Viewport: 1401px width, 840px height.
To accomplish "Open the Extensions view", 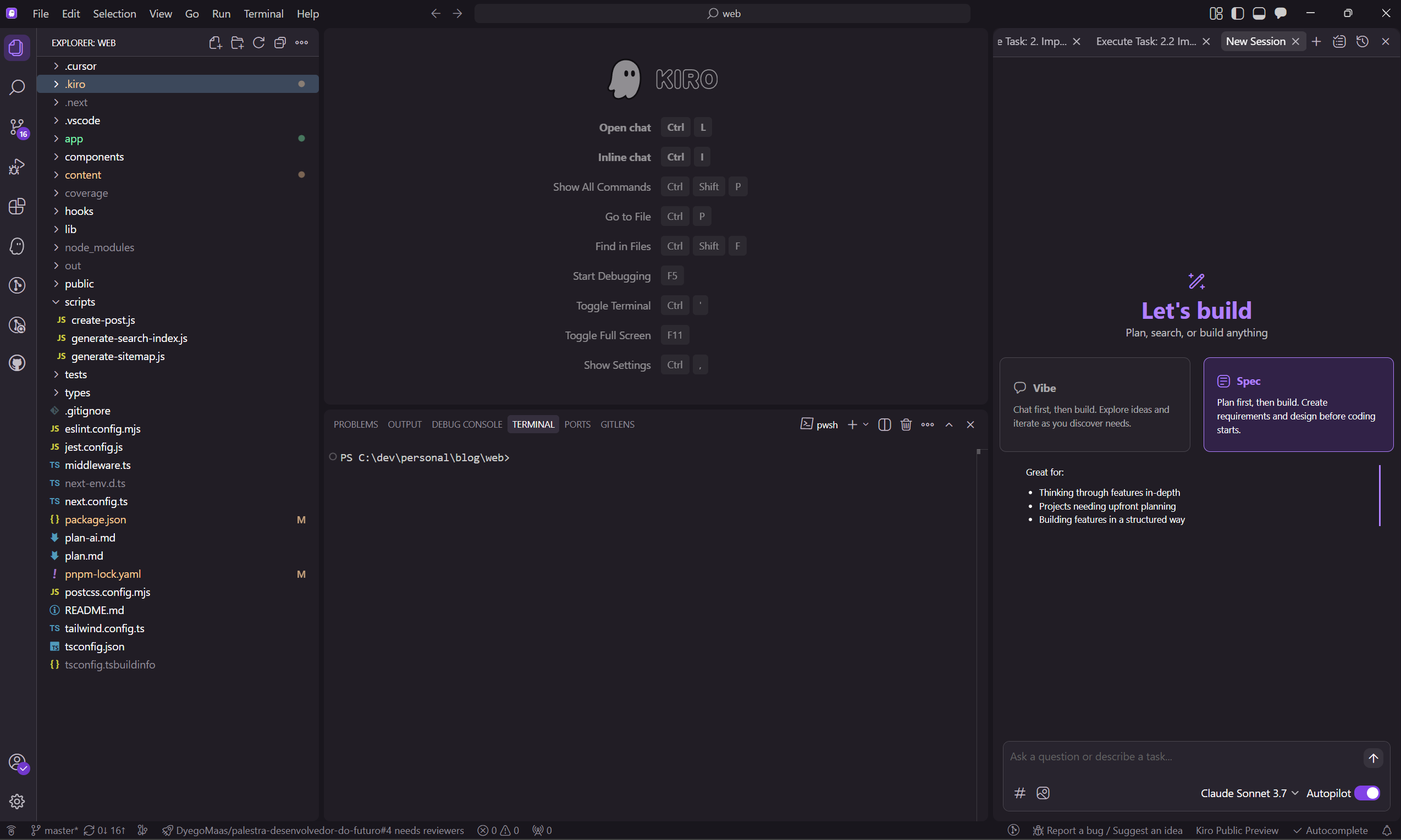I will [x=17, y=206].
